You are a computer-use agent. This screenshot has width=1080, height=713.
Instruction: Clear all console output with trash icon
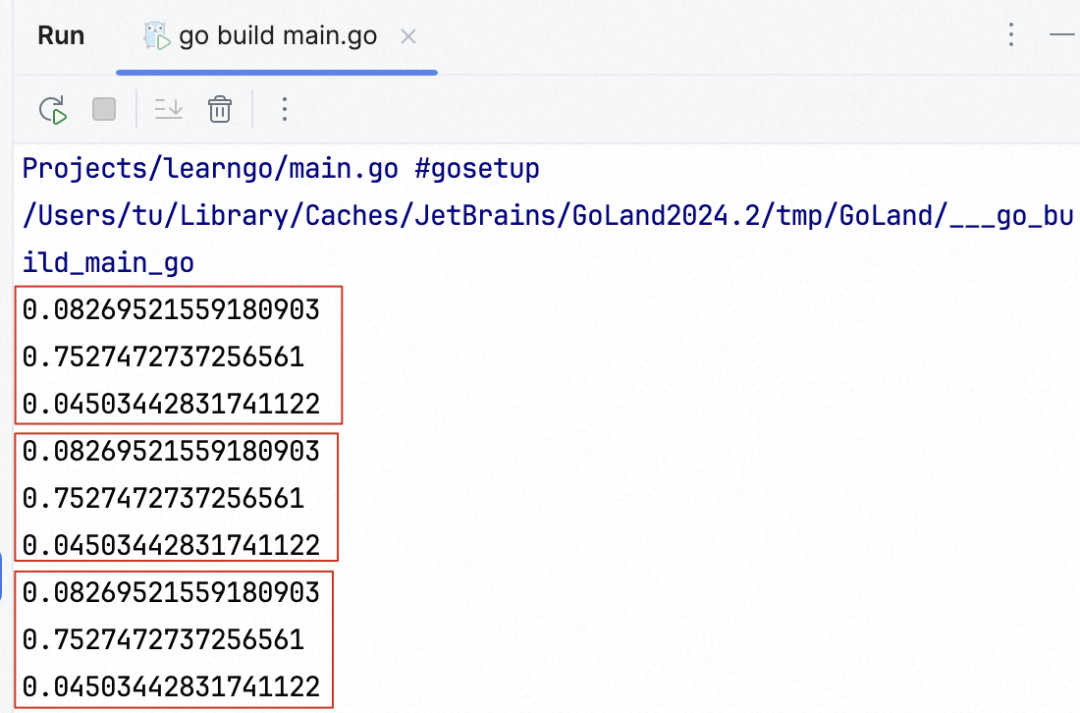(x=220, y=110)
